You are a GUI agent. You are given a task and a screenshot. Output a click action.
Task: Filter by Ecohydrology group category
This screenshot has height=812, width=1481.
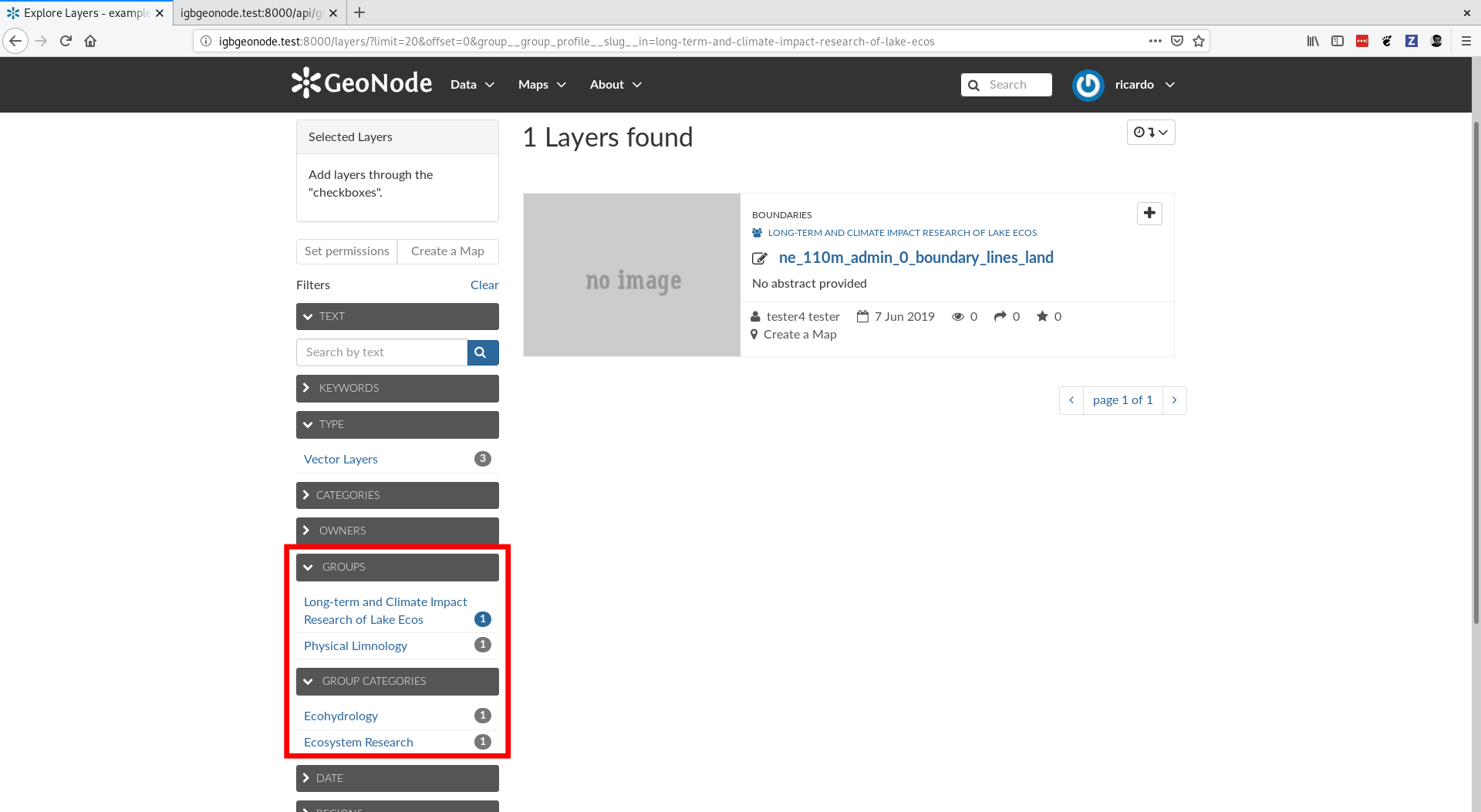coord(341,716)
